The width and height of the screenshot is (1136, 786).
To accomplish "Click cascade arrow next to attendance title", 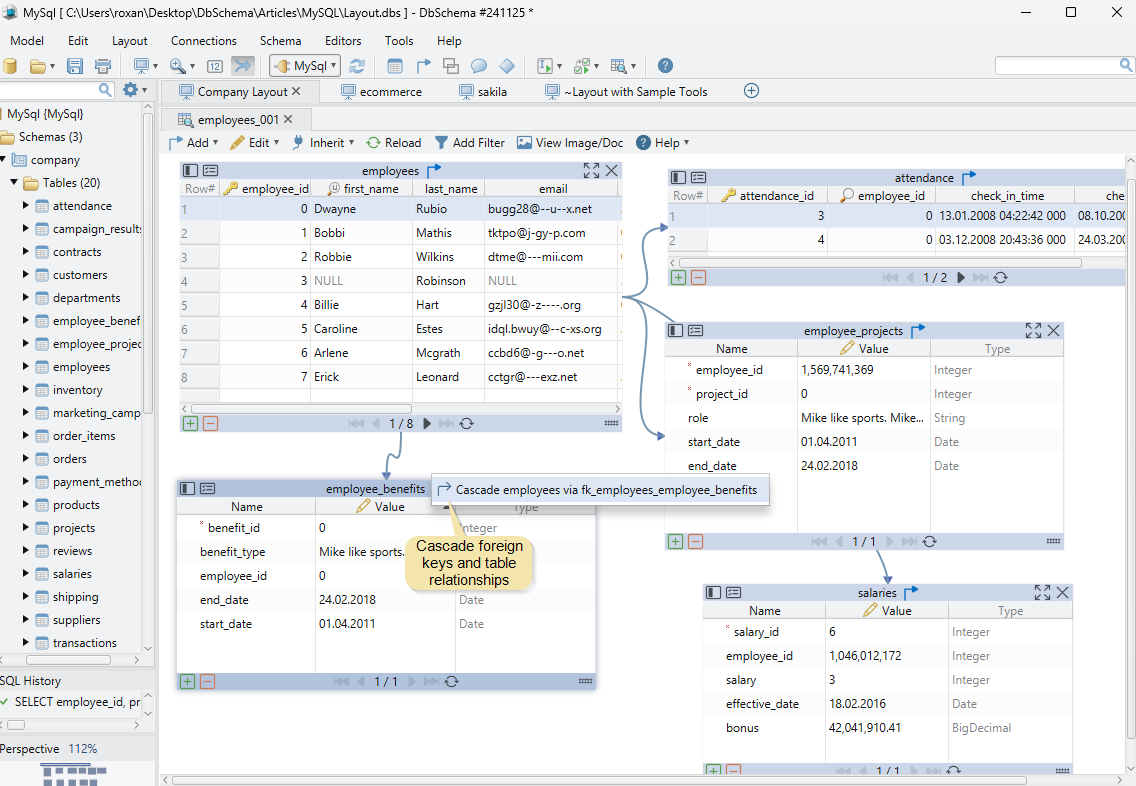I will [969, 177].
